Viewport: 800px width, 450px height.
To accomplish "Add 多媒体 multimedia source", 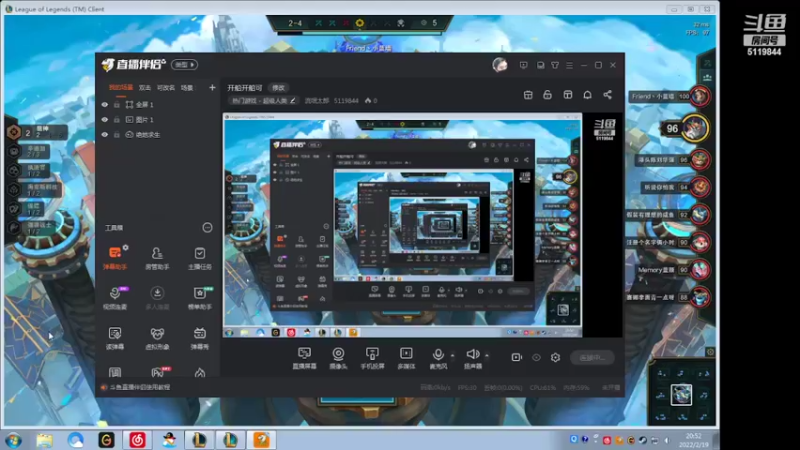I will (406, 358).
